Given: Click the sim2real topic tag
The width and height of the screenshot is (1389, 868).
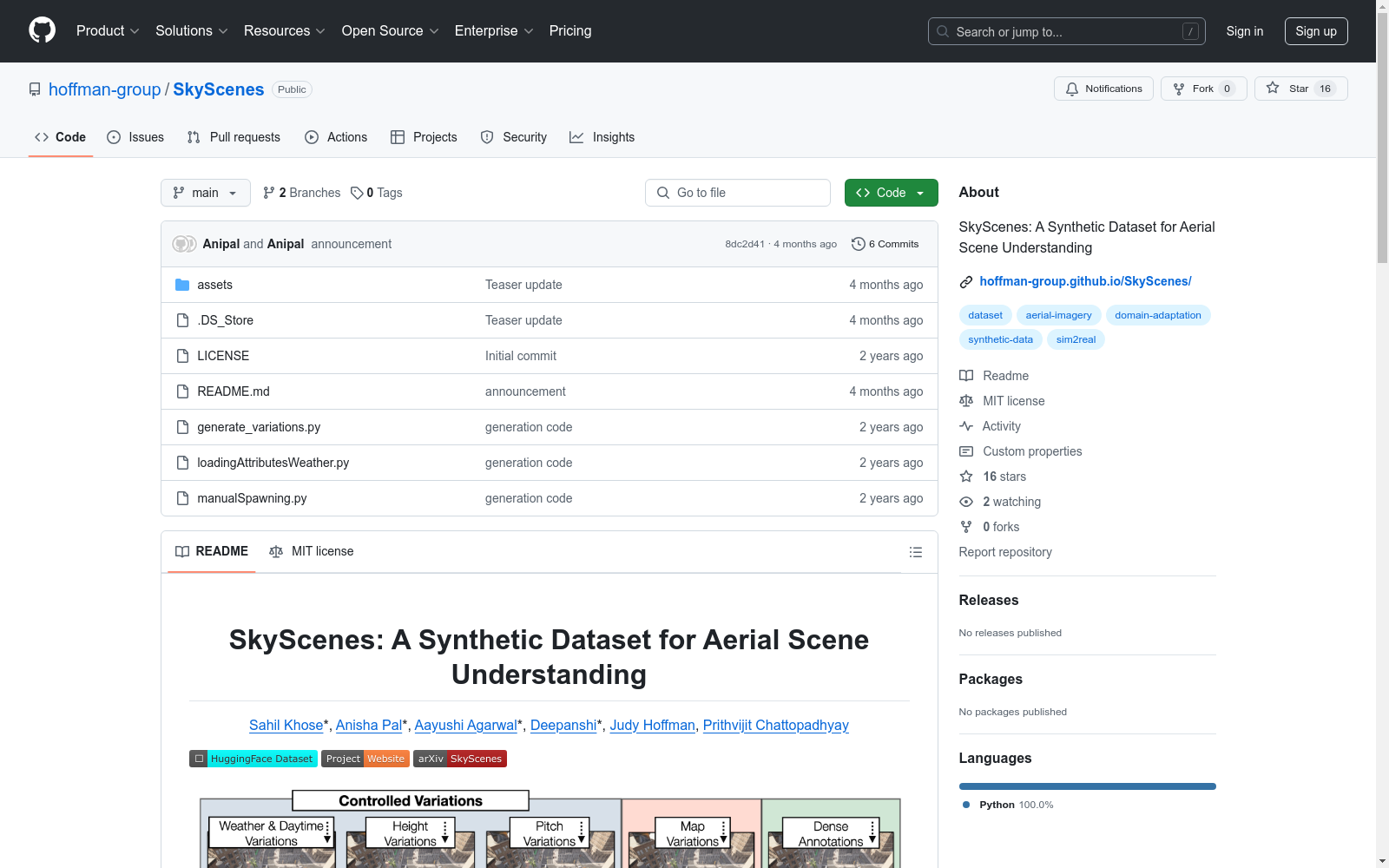Looking at the screenshot, I should [1076, 339].
